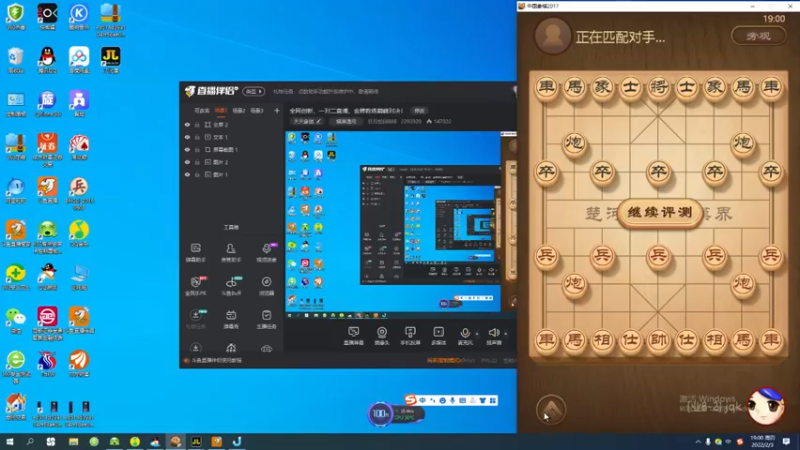Select the green e browser desktop icon

(16, 366)
